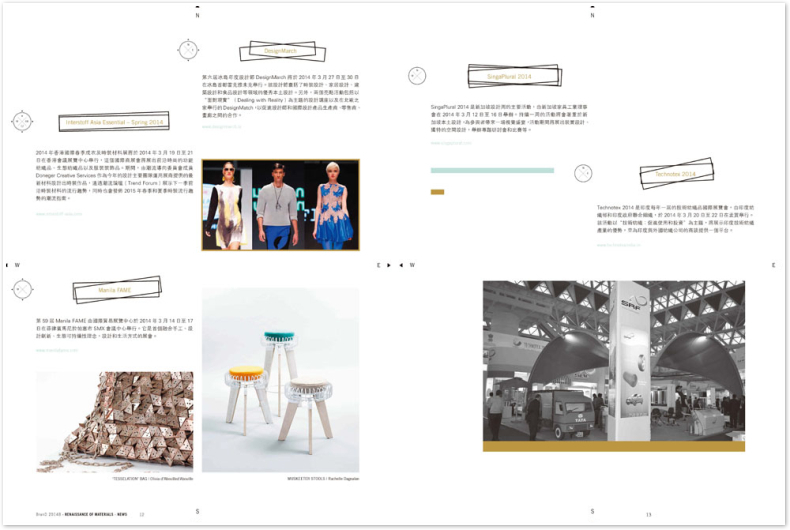The height and width of the screenshot is (530, 790).
Task: Click the N marker atop right page
Action: click(x=592, y=15)
